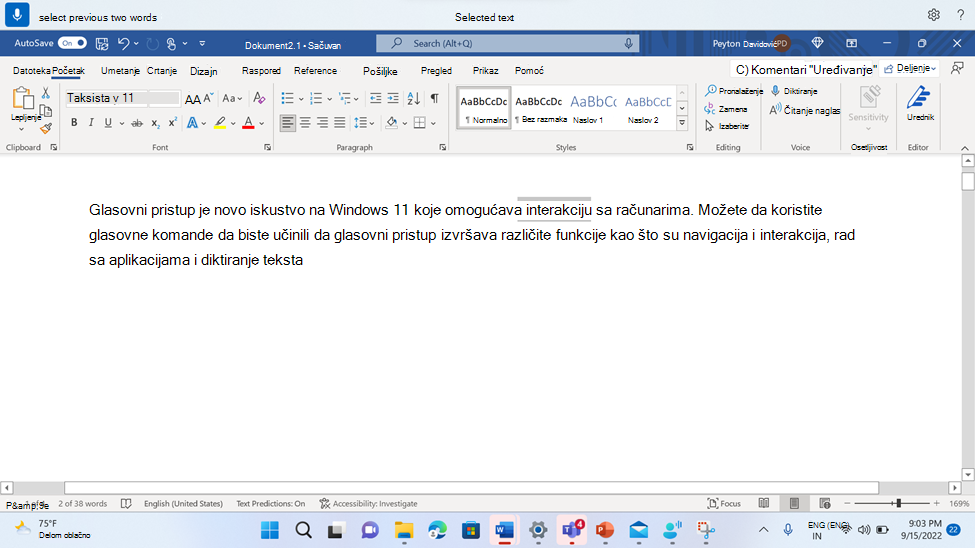The image size is (975, 548).
Task: Adjust the zoom slider handle
Action: [899, 503]
